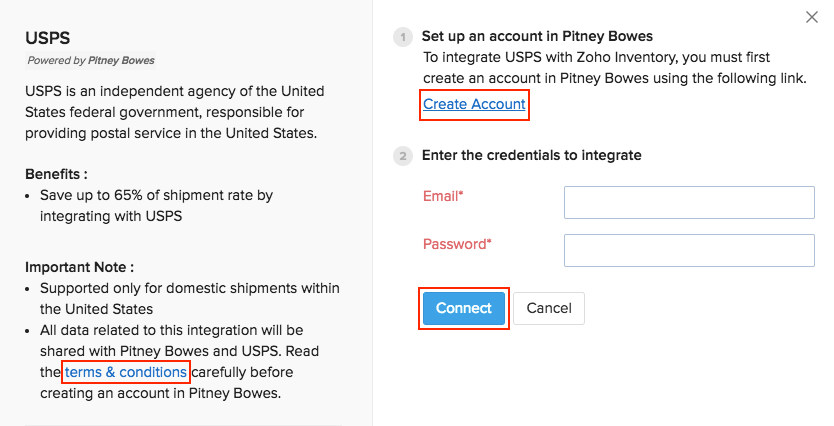The image size is (834, 426).
Task: Focus the Password input field
Action: [x=689, y=250]
